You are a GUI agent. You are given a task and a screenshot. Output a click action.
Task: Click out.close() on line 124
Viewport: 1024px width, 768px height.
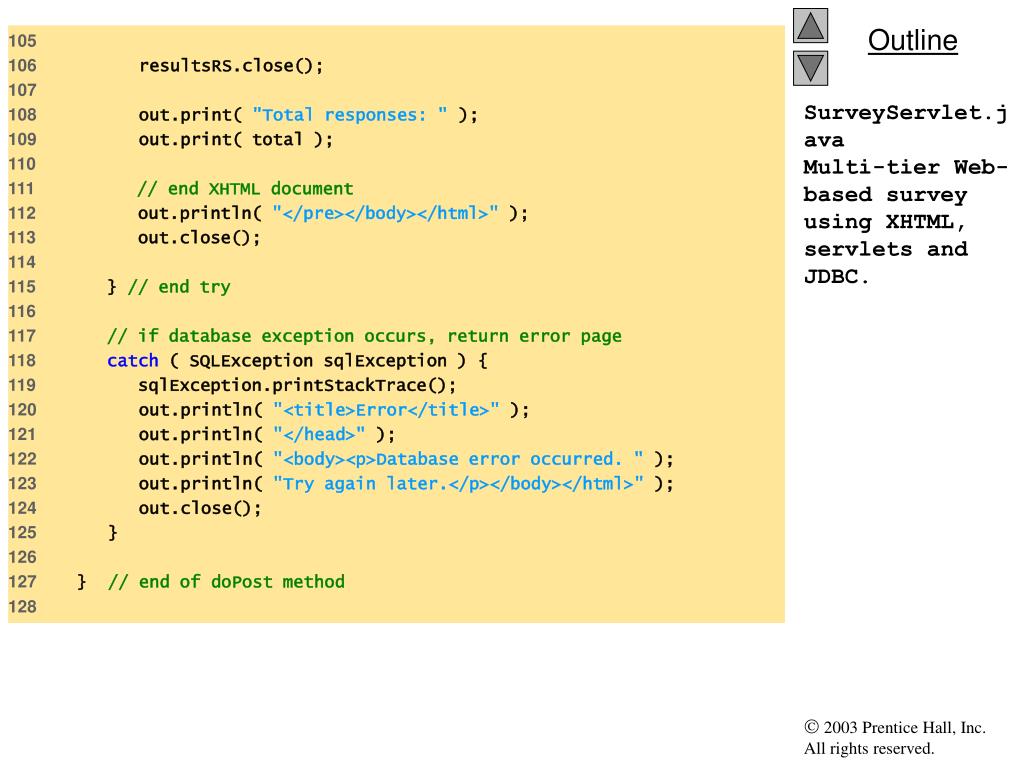(199, 508)
